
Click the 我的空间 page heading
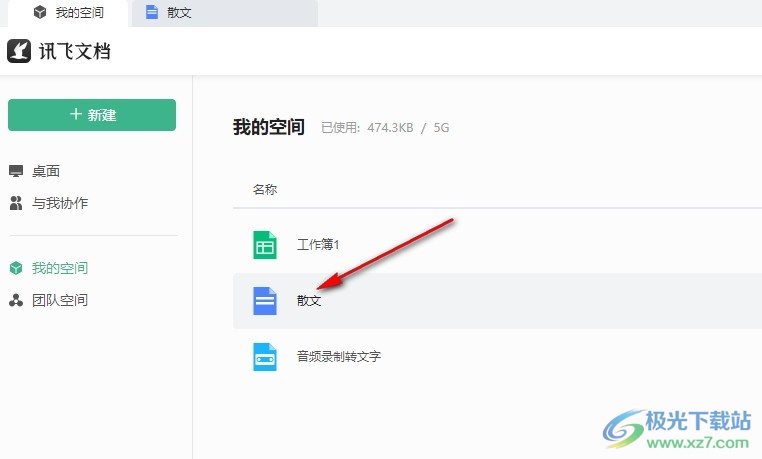coord(269,127)
